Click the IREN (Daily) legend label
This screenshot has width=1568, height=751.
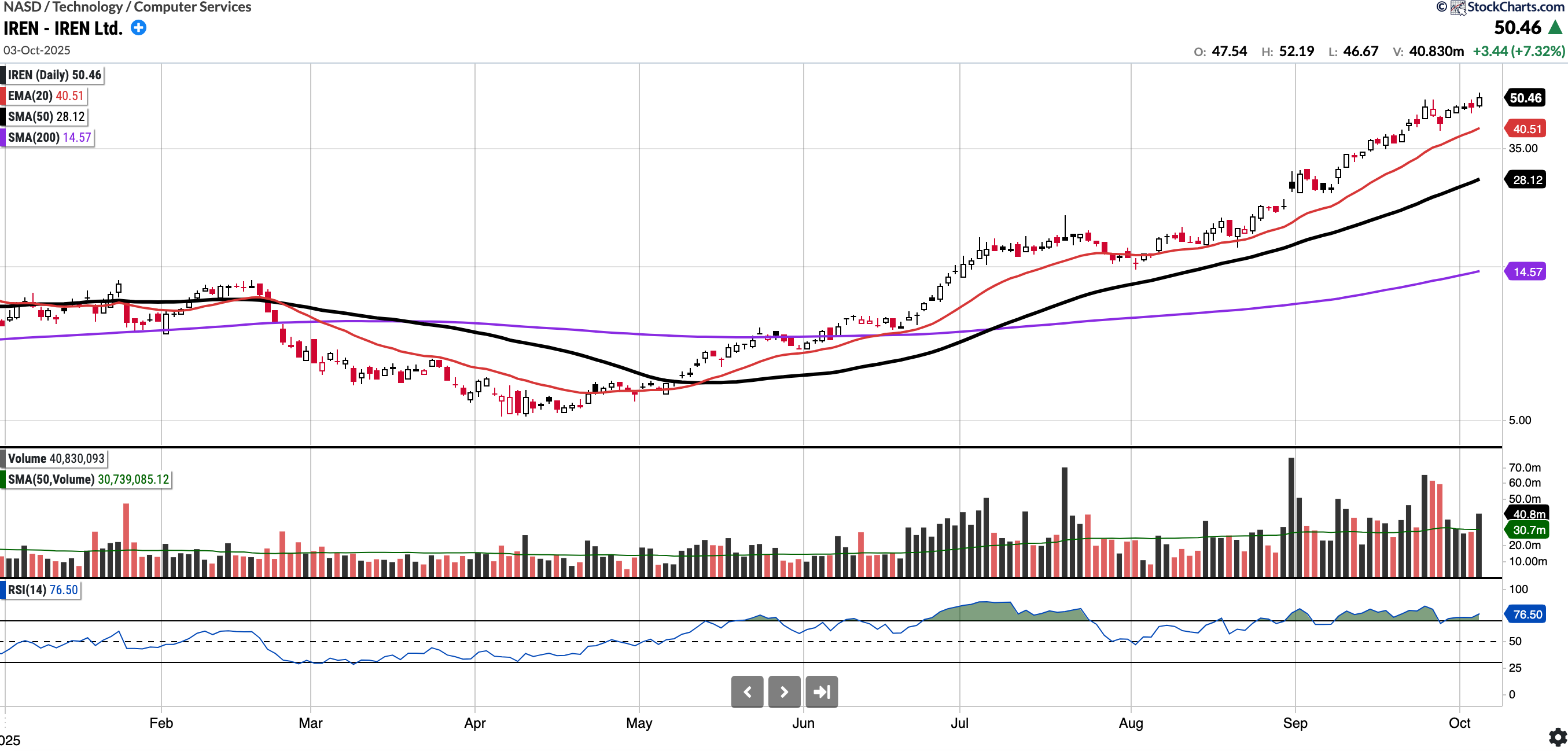(x=54, y=75)
